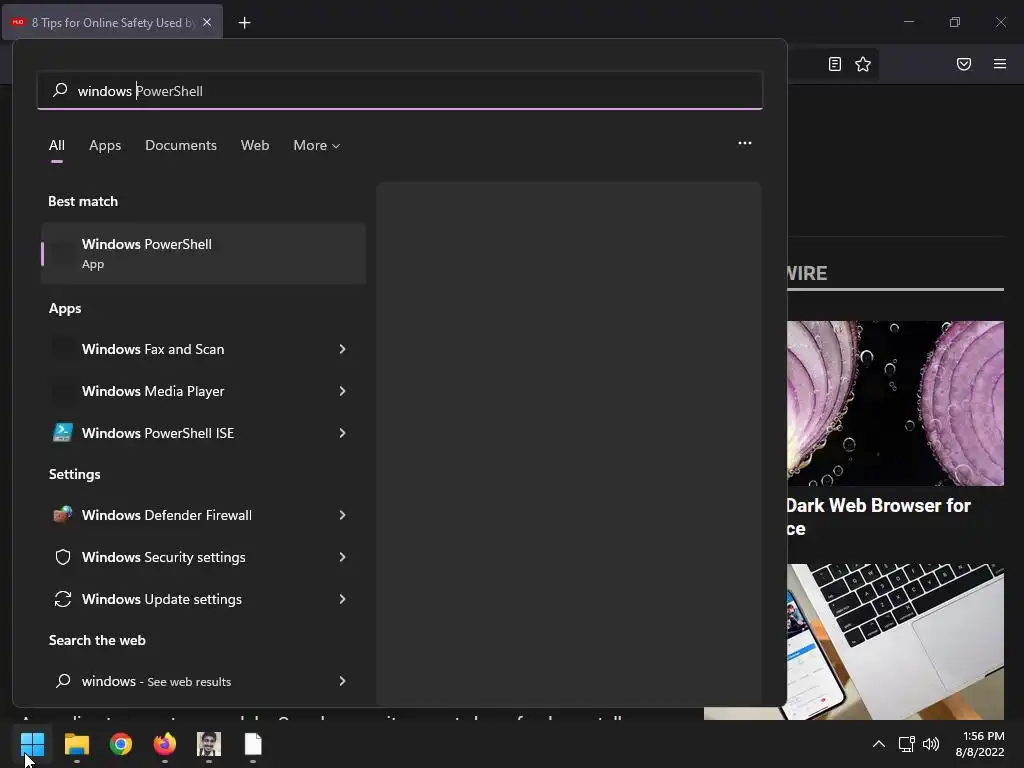Click the Windows Start button
This screenshot has height=768, width=1024.
point(32,744)
